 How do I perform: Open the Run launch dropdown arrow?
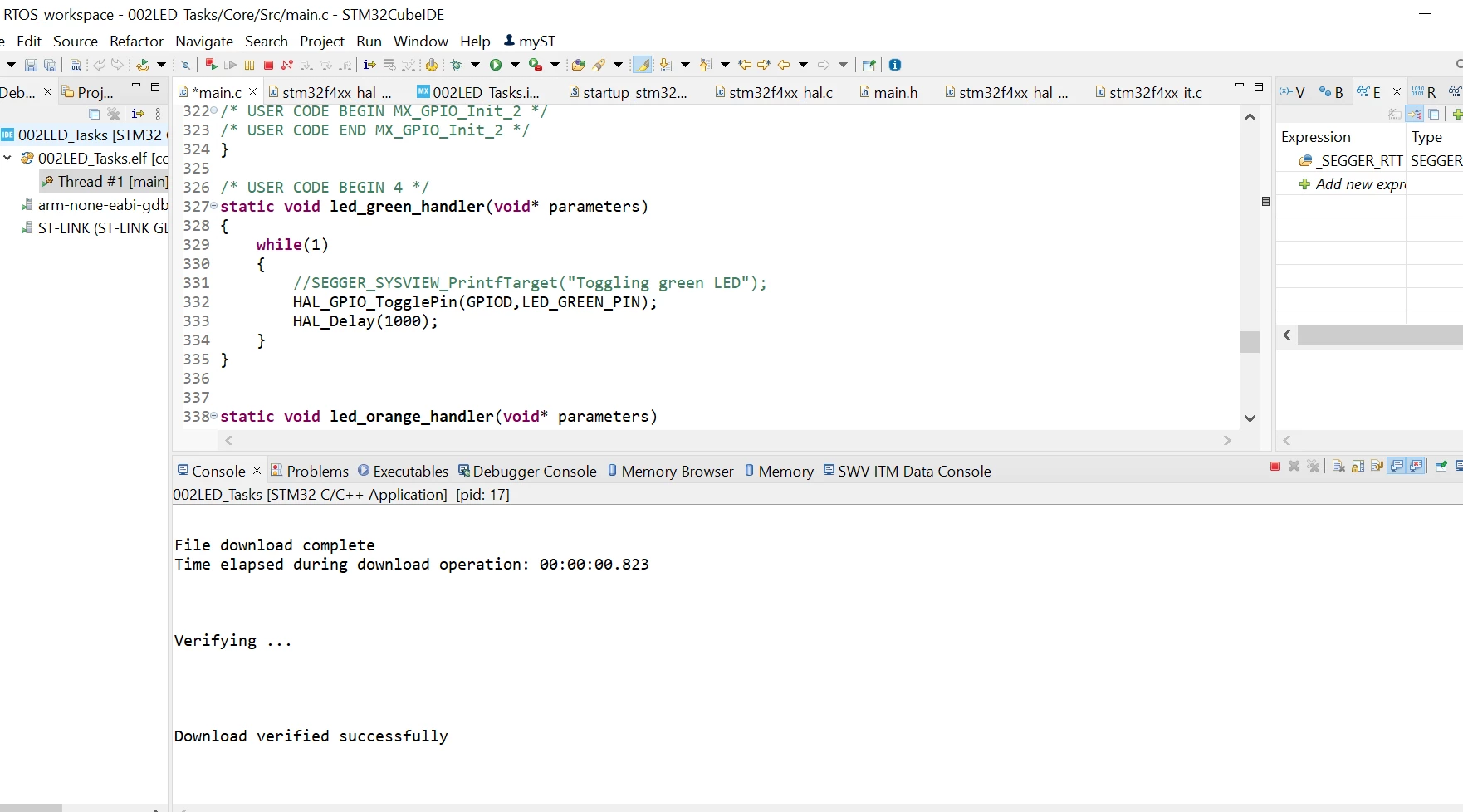pyautogui.click(x=515, y=65)
